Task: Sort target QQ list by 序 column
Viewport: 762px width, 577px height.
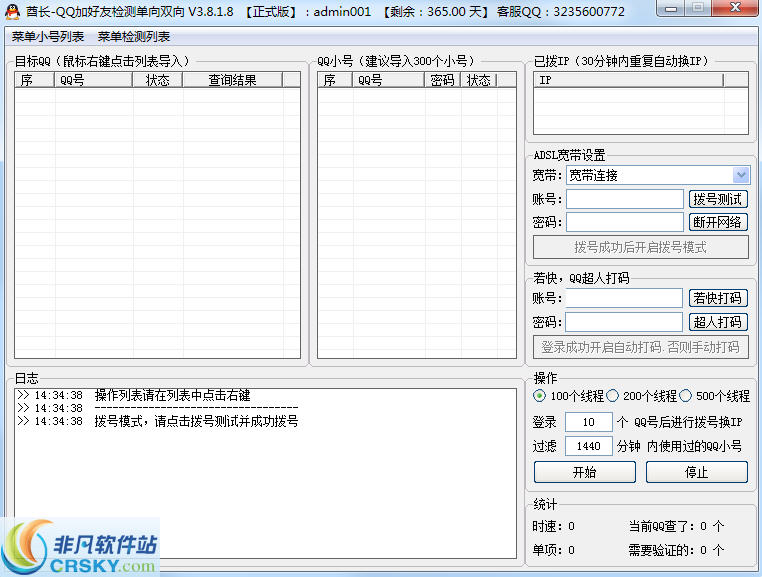Action: pos(35,80)
